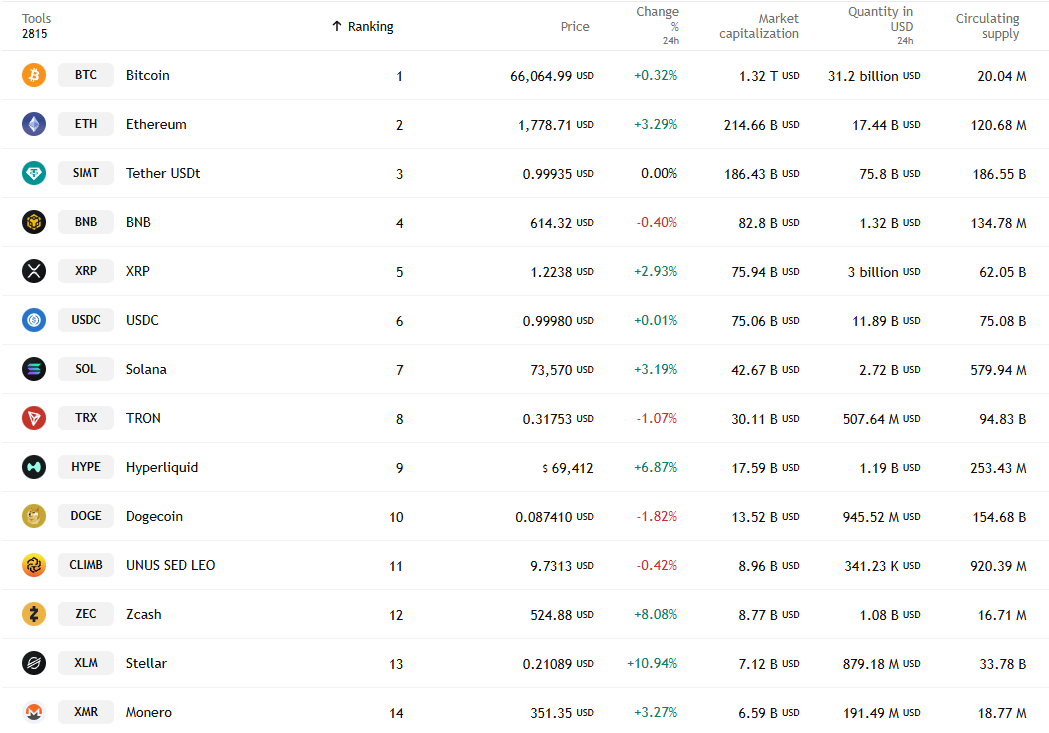Click Solana circulating supply 579.94 M

pos(998,370)
